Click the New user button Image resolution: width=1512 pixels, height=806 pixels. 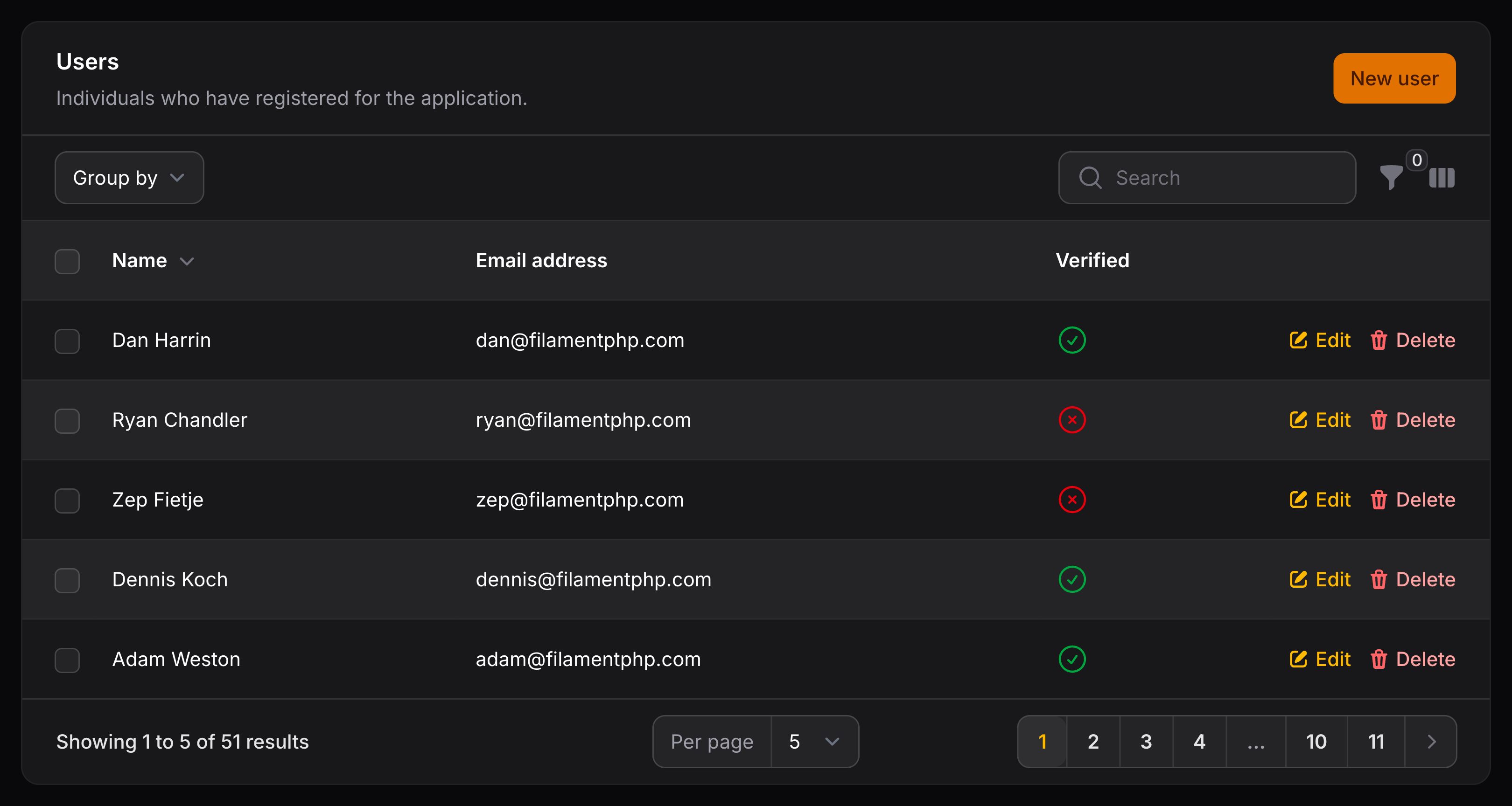[x=1394, y=79]
